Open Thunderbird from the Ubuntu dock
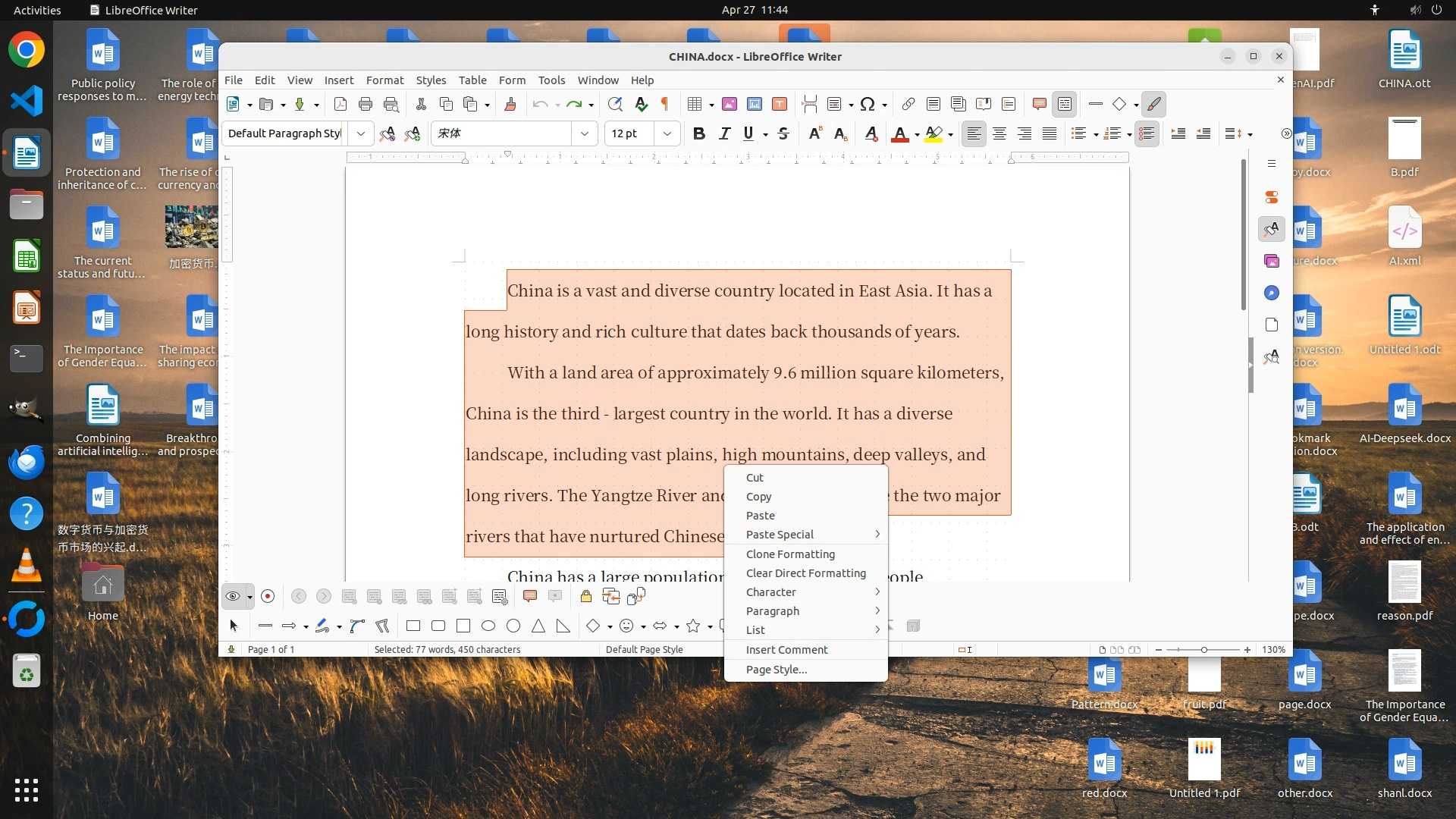Screen dimensions: 1456x819 click(x=27, y=462)
